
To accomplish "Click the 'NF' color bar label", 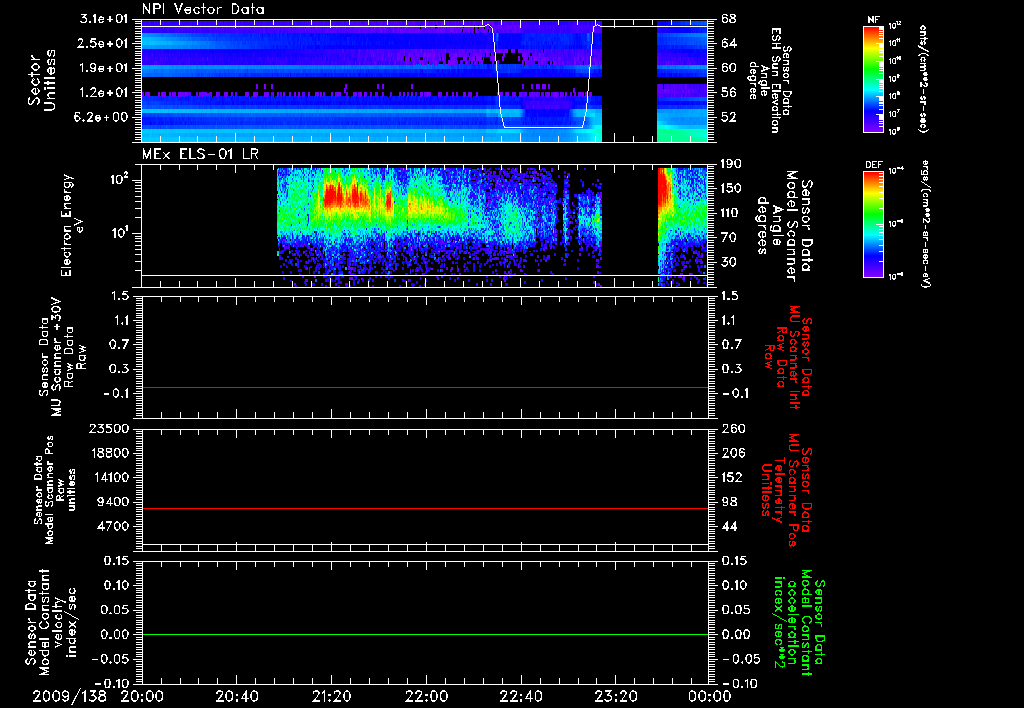I will [873, 20].
